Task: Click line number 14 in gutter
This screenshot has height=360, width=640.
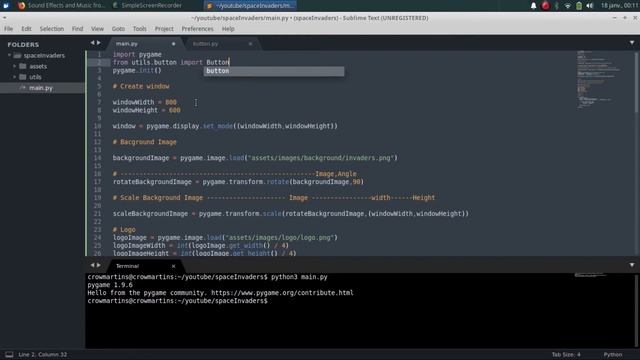Action: tap(97, 158)
